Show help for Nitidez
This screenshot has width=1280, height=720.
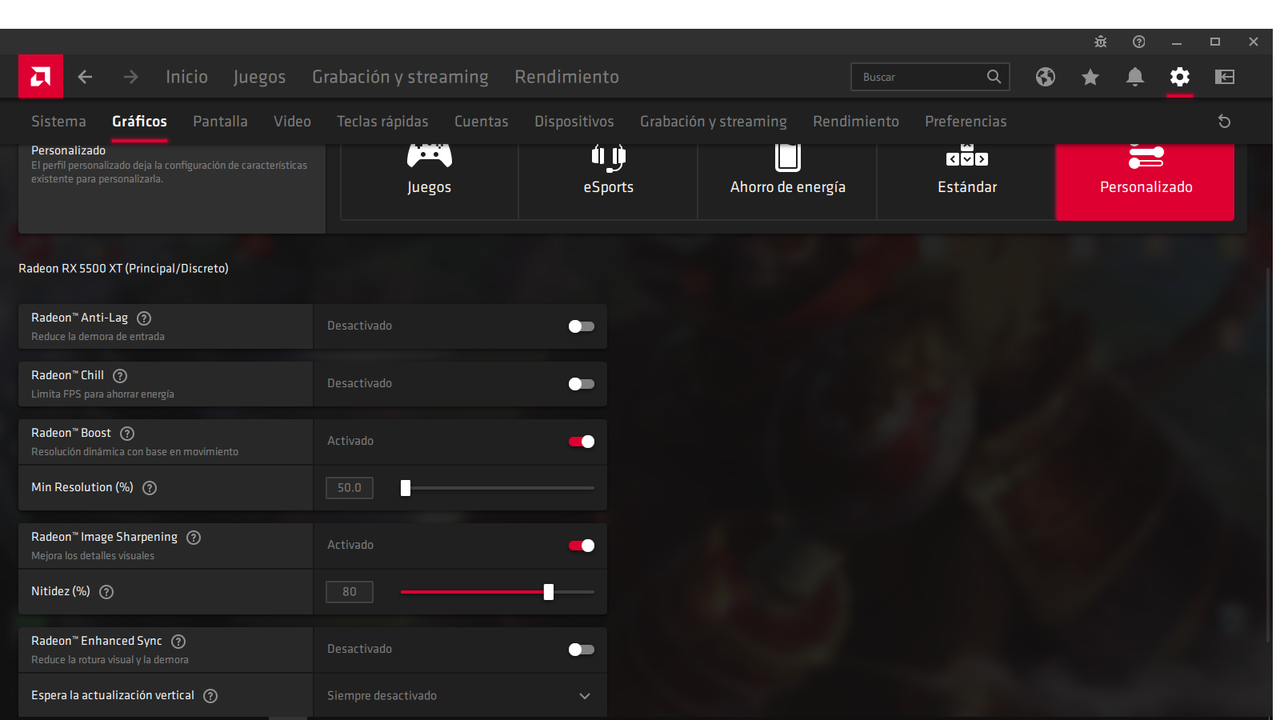tap(107, 592)
